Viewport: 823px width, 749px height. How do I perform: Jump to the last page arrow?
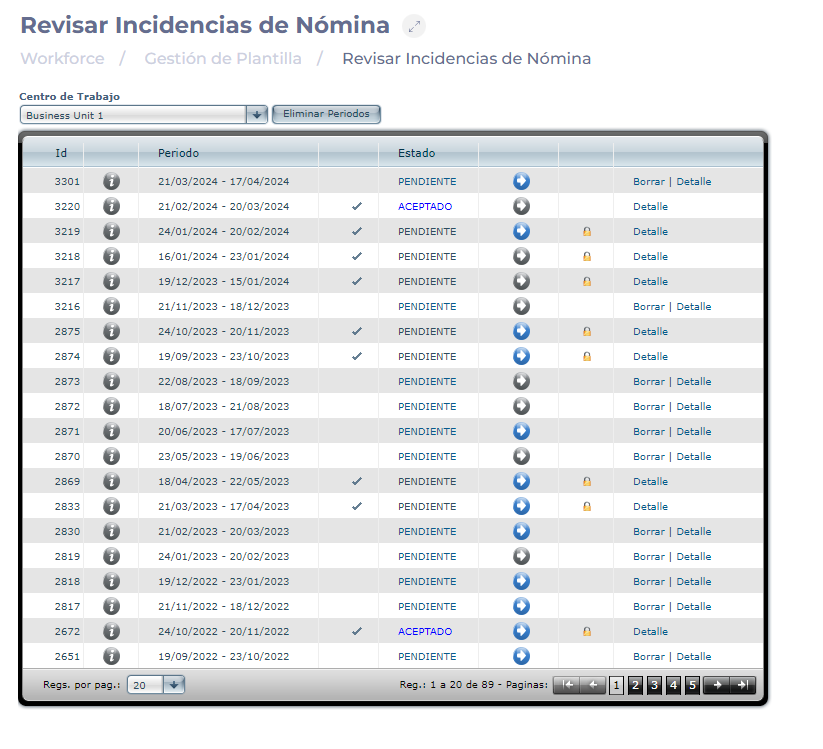pos(742,685)
